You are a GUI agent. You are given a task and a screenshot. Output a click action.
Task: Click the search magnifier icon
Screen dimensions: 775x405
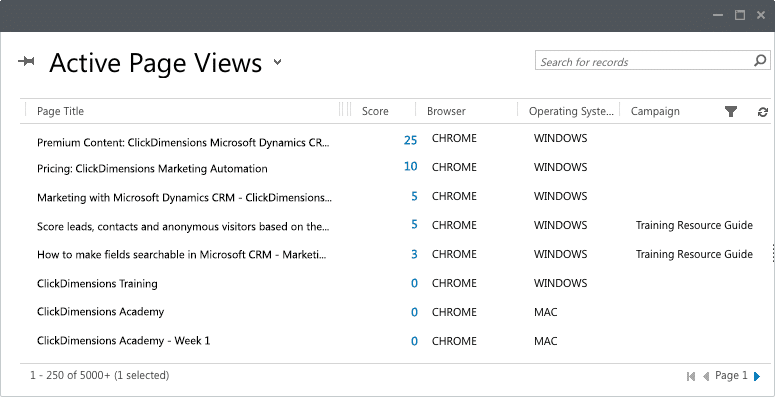760,60
